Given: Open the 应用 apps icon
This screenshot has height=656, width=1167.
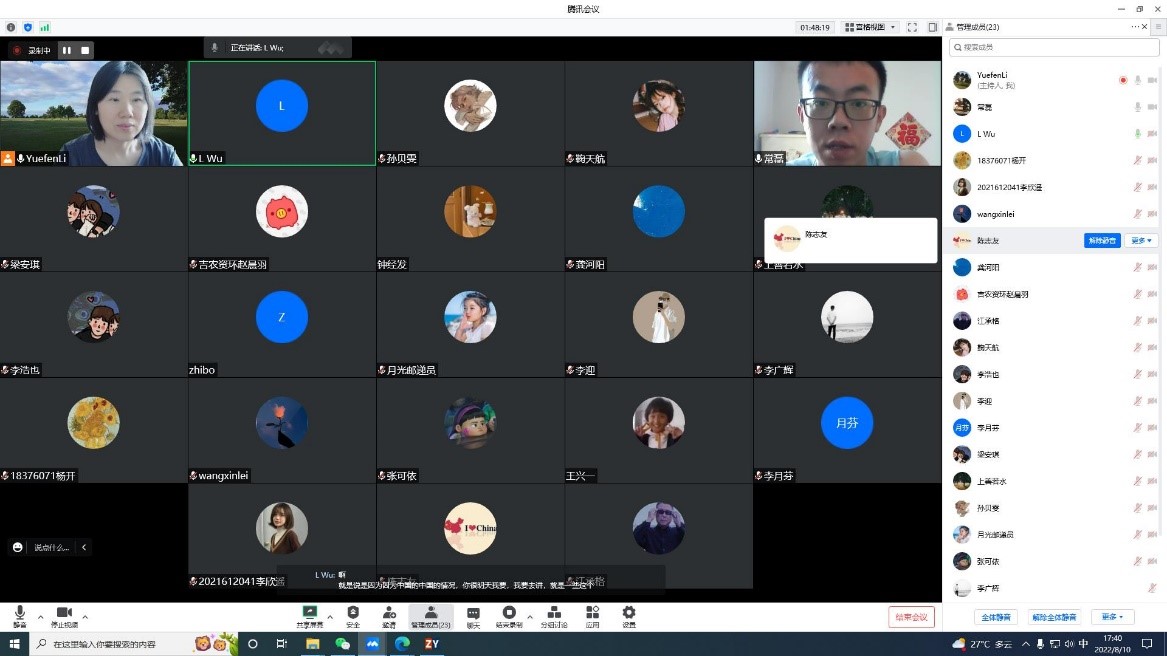Looking at the screenshot, I should 592,615.
